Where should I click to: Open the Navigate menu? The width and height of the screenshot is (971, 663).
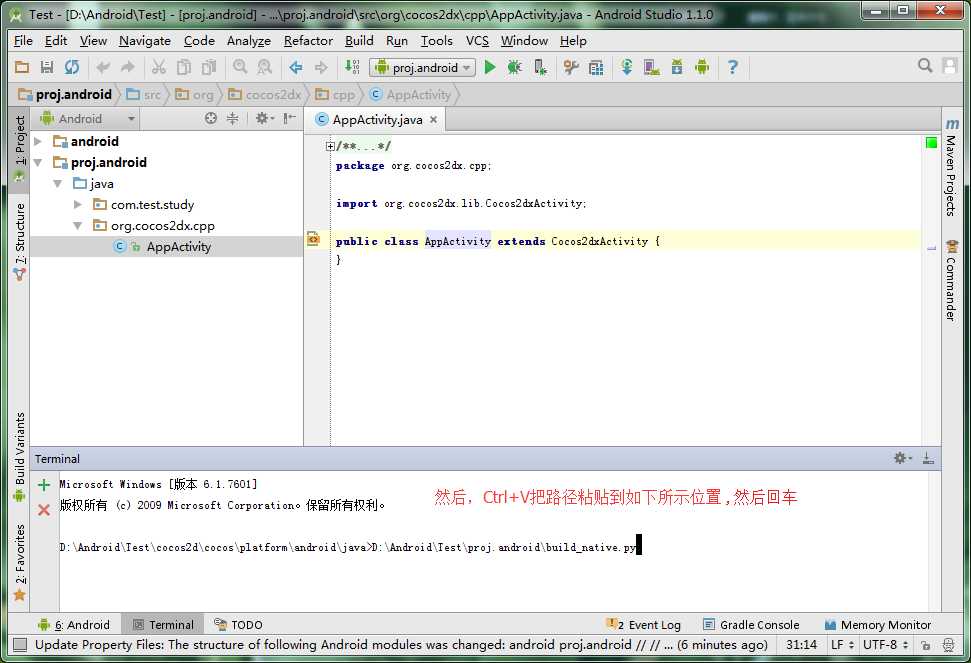pyautogui.click(x=145, y=41)
